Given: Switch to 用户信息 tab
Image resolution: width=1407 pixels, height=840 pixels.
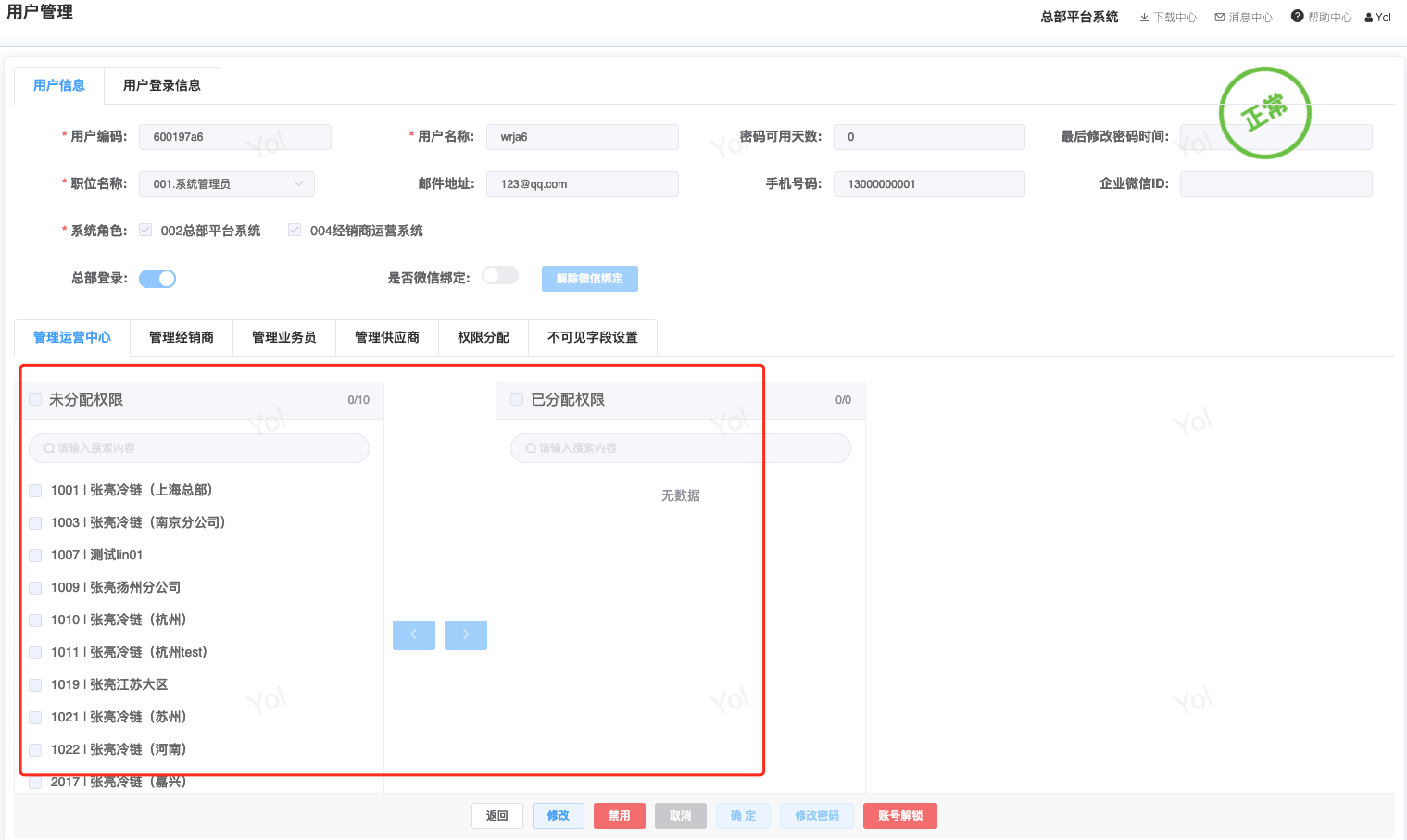Looking at the screenshot, I should click(x=59, y=85).
